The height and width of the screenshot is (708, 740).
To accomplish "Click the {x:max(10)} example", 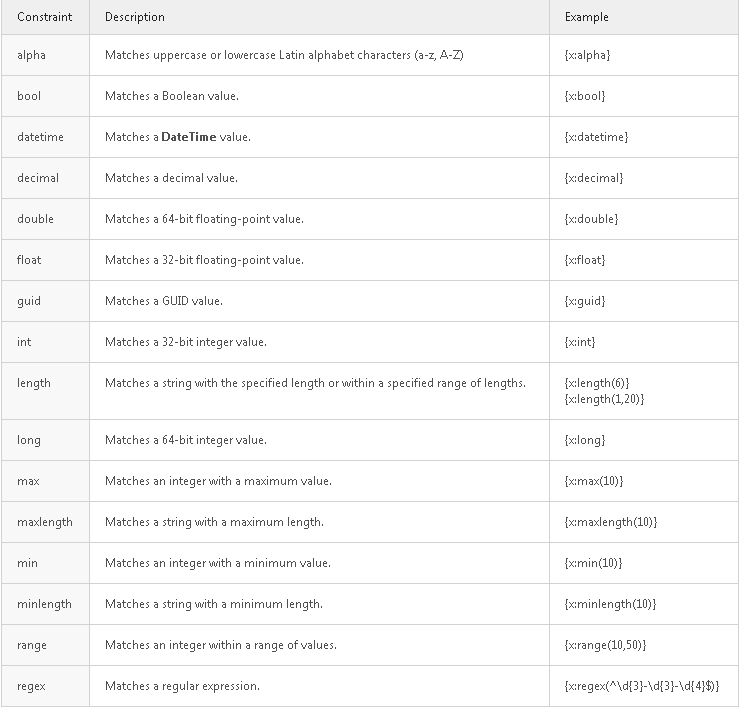I will (x=594, y=481).
